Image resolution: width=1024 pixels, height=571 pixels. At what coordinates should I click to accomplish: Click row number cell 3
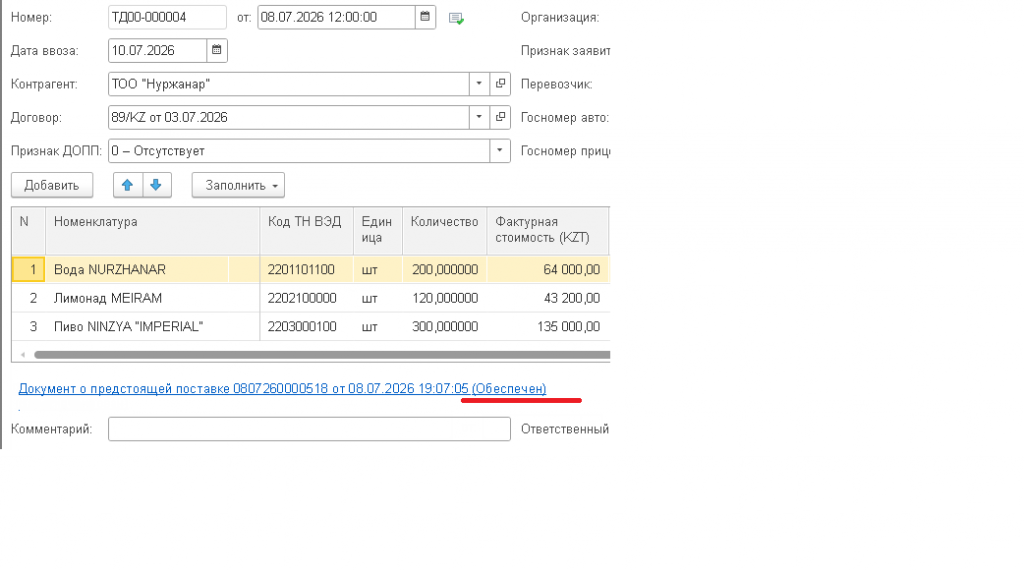[28, 326]
